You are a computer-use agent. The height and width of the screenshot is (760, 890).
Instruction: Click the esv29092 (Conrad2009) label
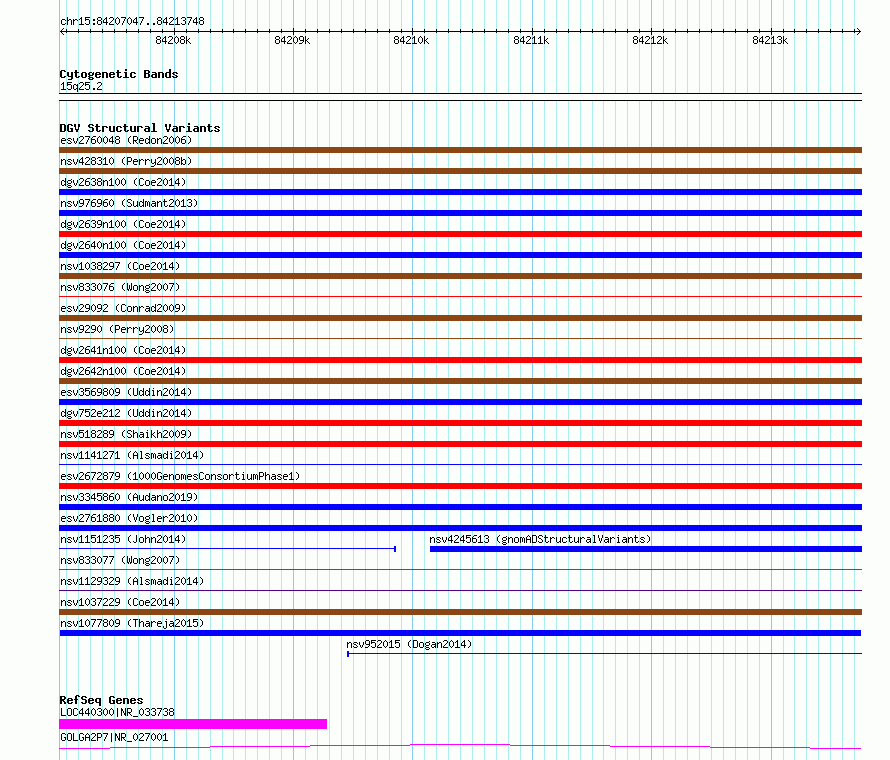[x=123, y=308]
